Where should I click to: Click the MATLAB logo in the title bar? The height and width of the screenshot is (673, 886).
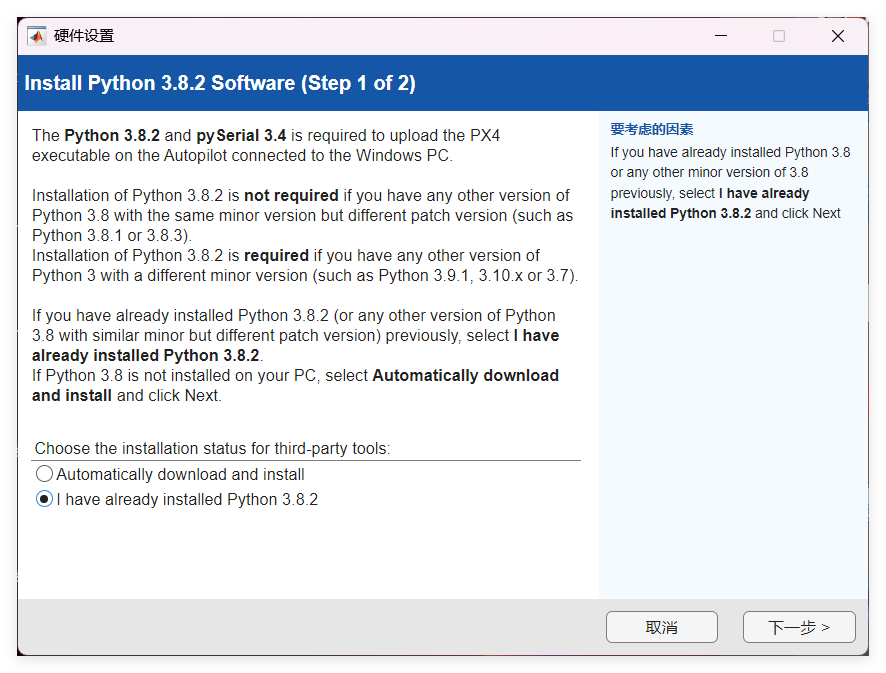click(37, 36)
